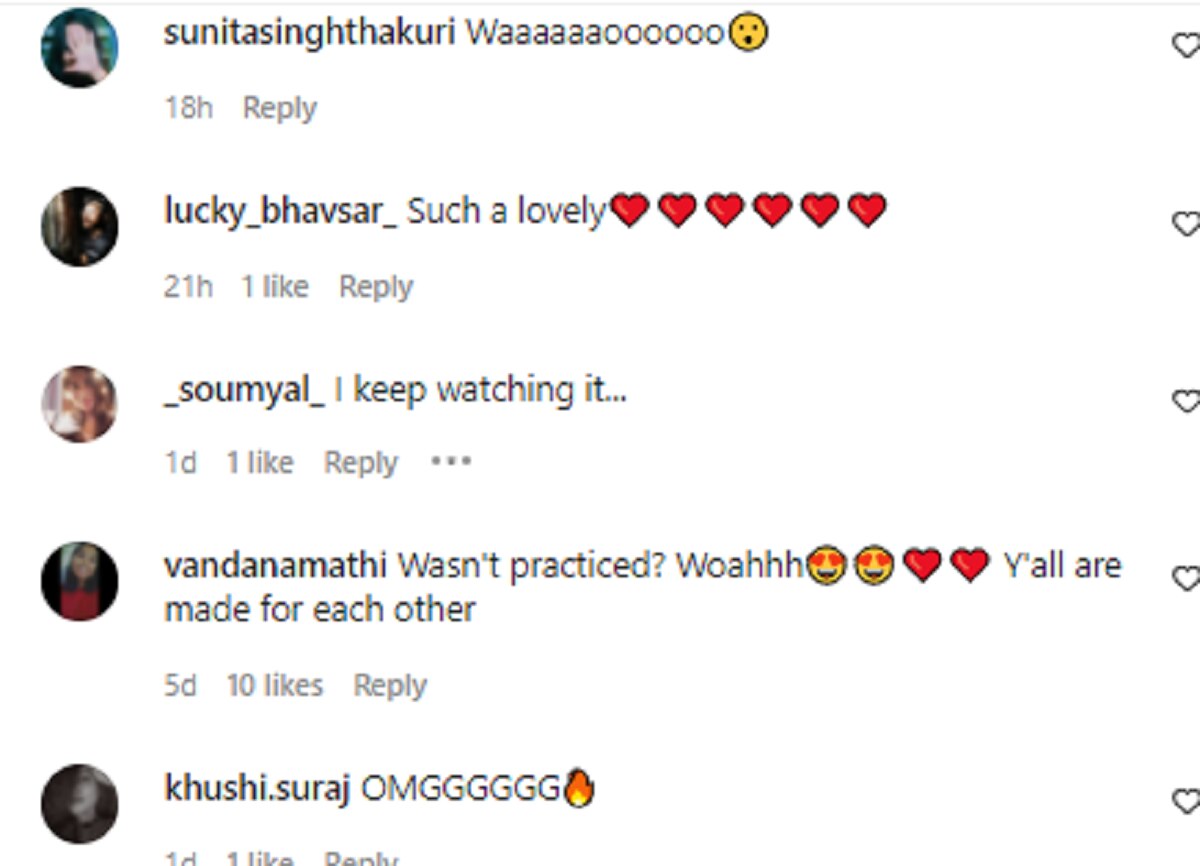The image size is (1200, 866).
Task: Like vandanamathi's comment using the heart
Action: click(x=1187, y=578)
